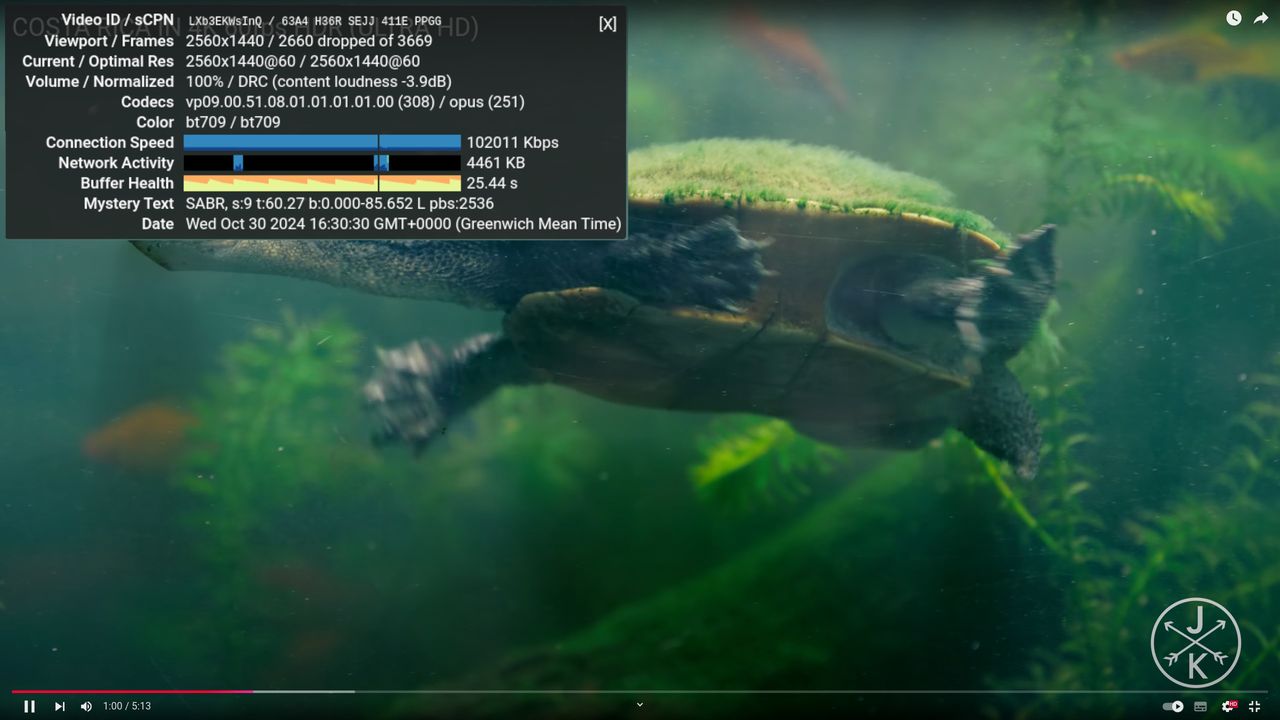Click the Date value Wed Oct 30 2024

pyautogui.click(x=403, y=224)
